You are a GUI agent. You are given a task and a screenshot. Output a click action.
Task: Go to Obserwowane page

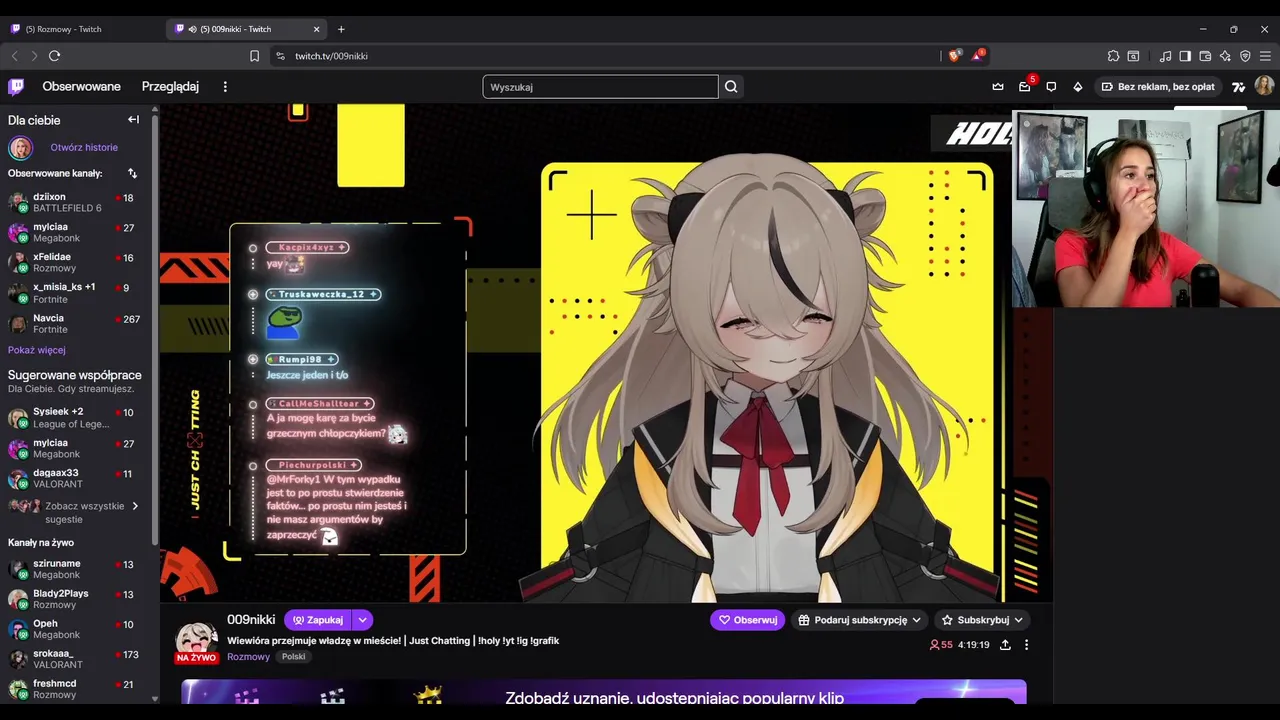tap(82, 87)
